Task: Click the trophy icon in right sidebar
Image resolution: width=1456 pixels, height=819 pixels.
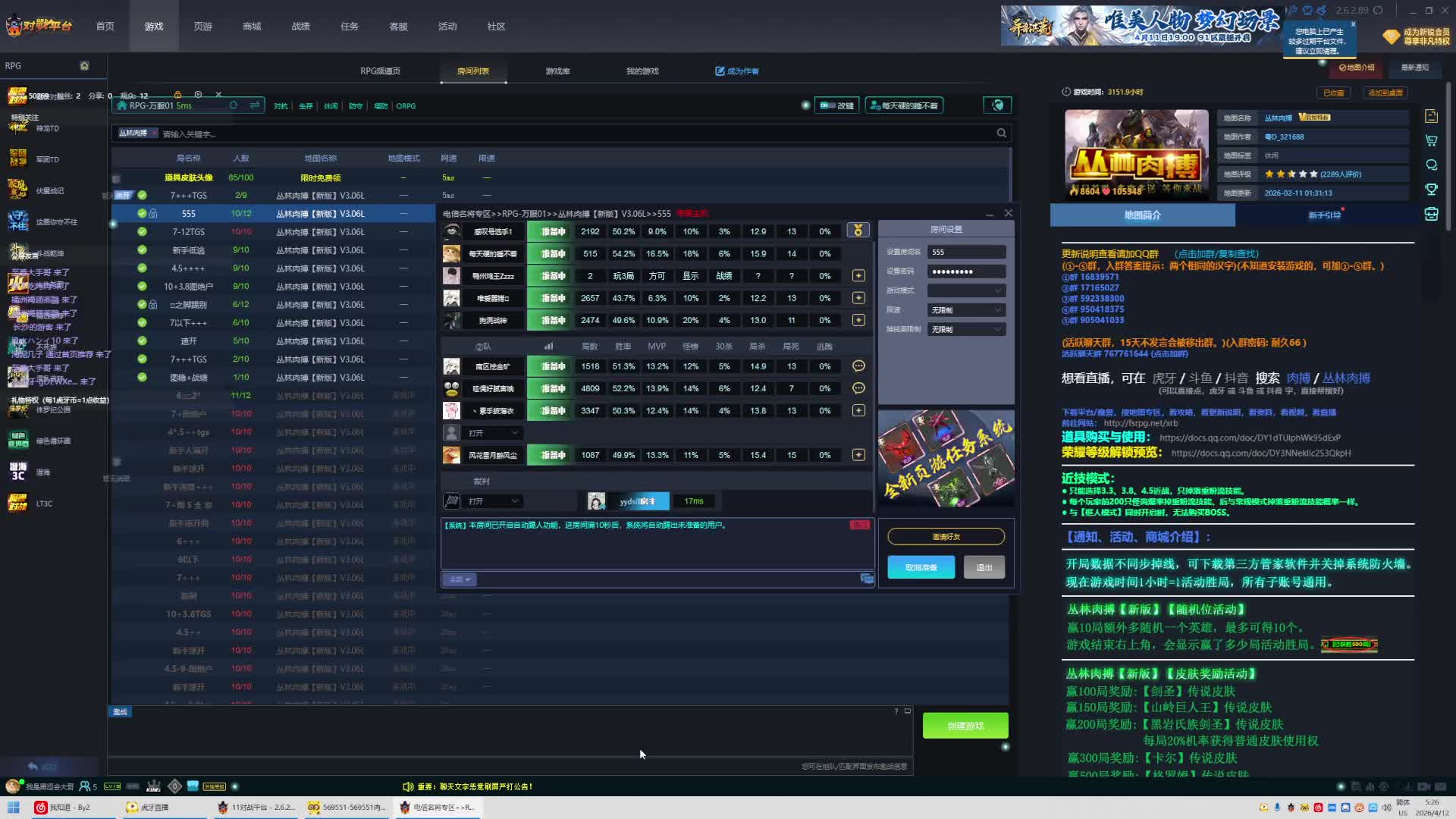Action: [x=1431, y=190]
